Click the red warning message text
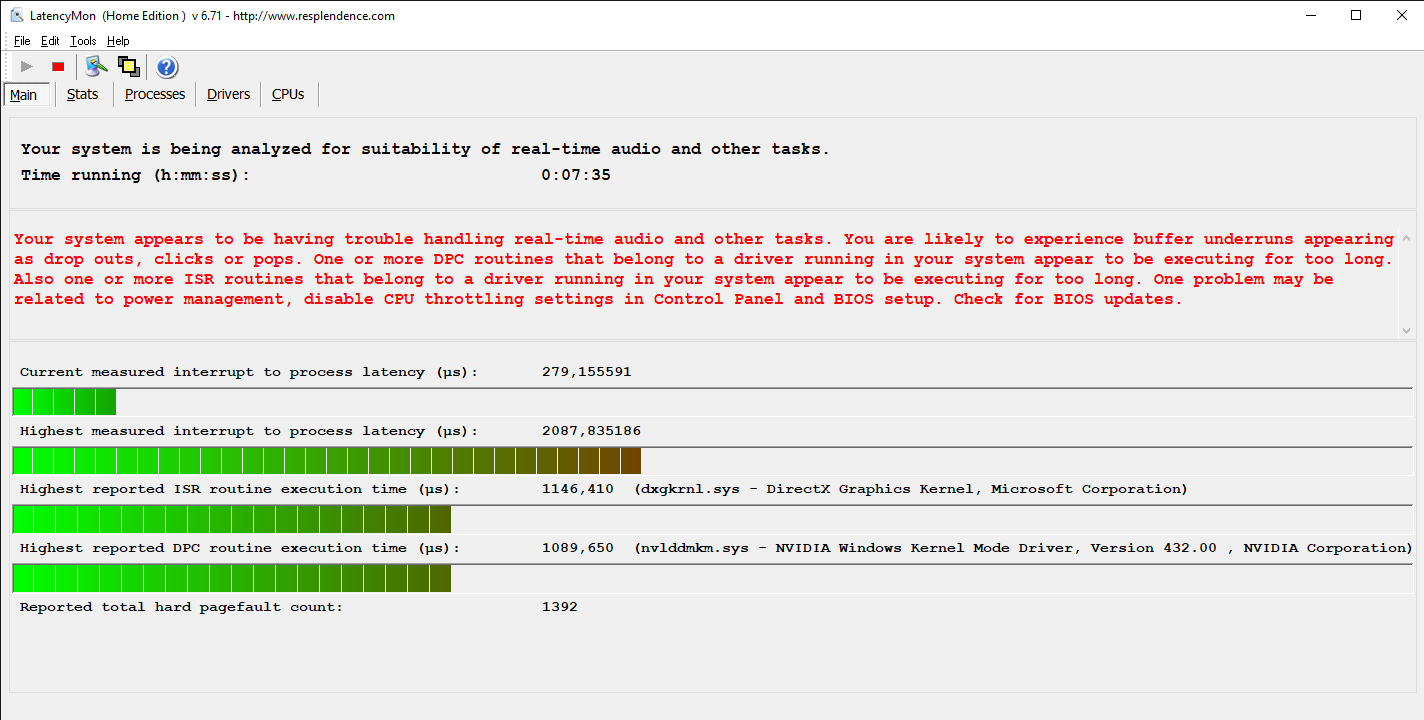 tap(704, 269)
